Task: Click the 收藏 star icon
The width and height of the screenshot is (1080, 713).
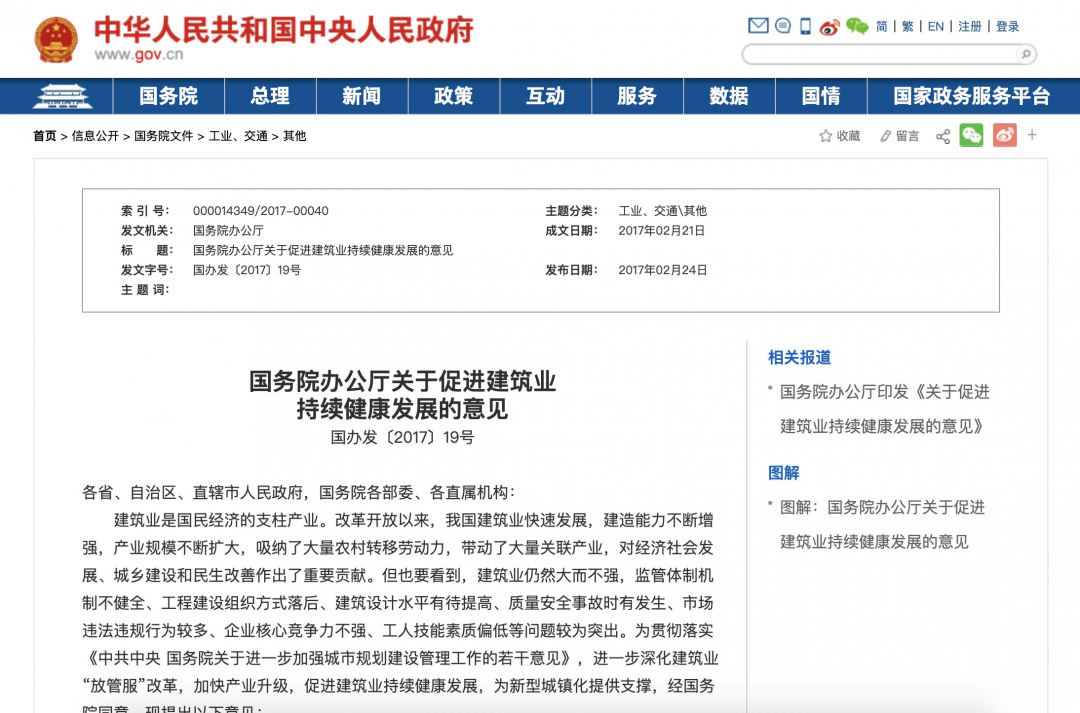Action: pos(825,136)
